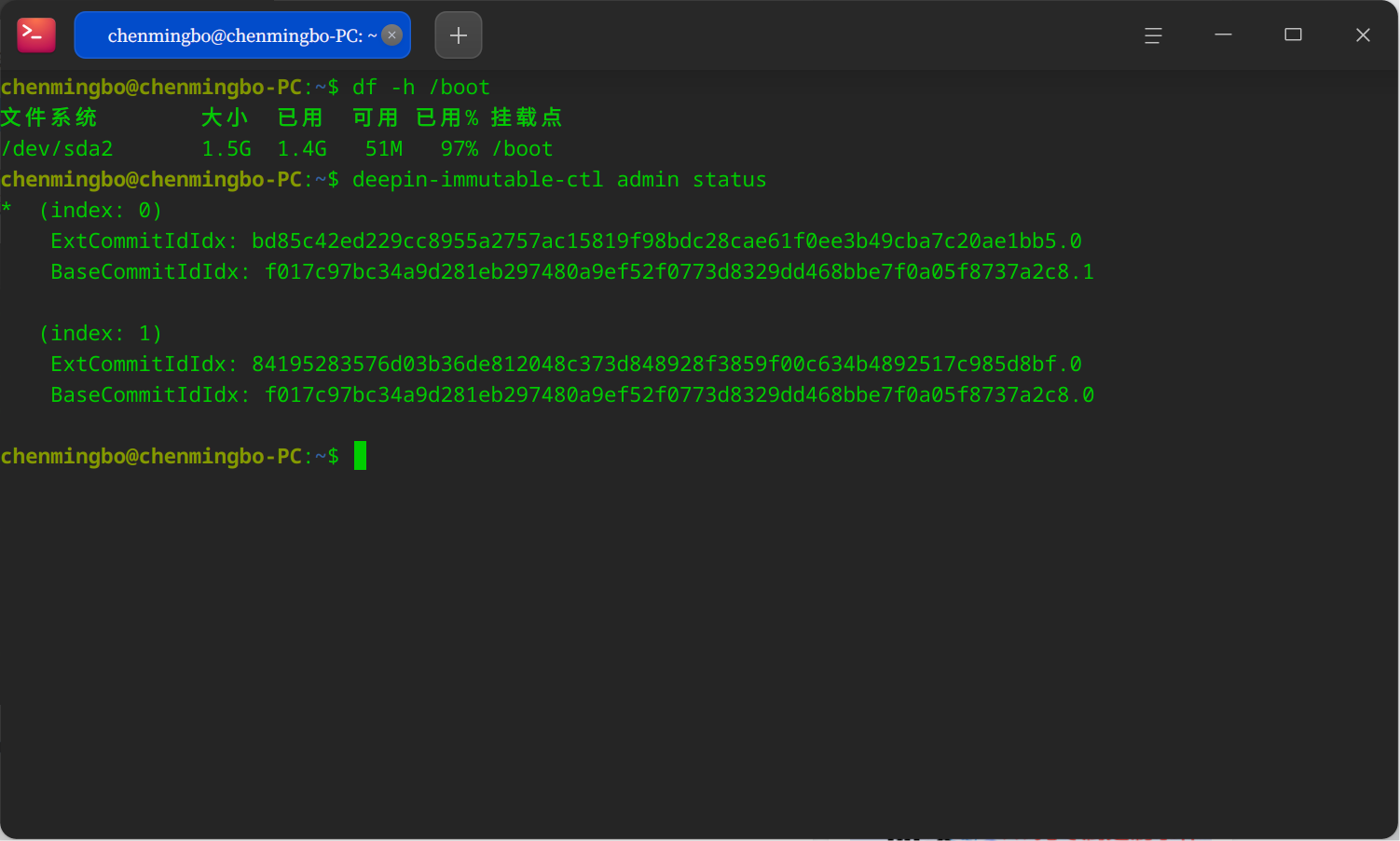Close the terminal window

point(1363,35)
